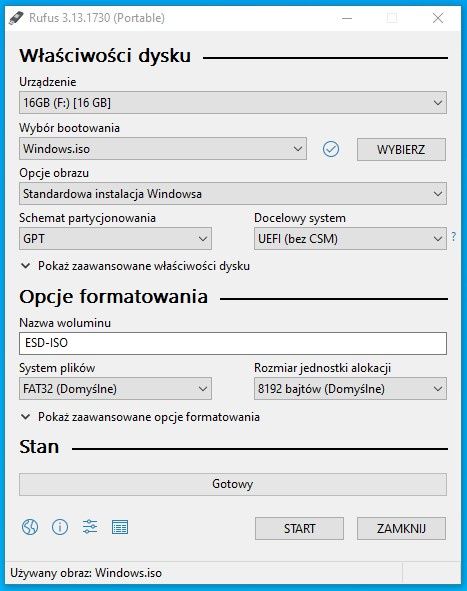467x591 pixels.
Task: Expand Pokaż zaawansowane właściwości dysku
Action: click(x=135, y=266)
